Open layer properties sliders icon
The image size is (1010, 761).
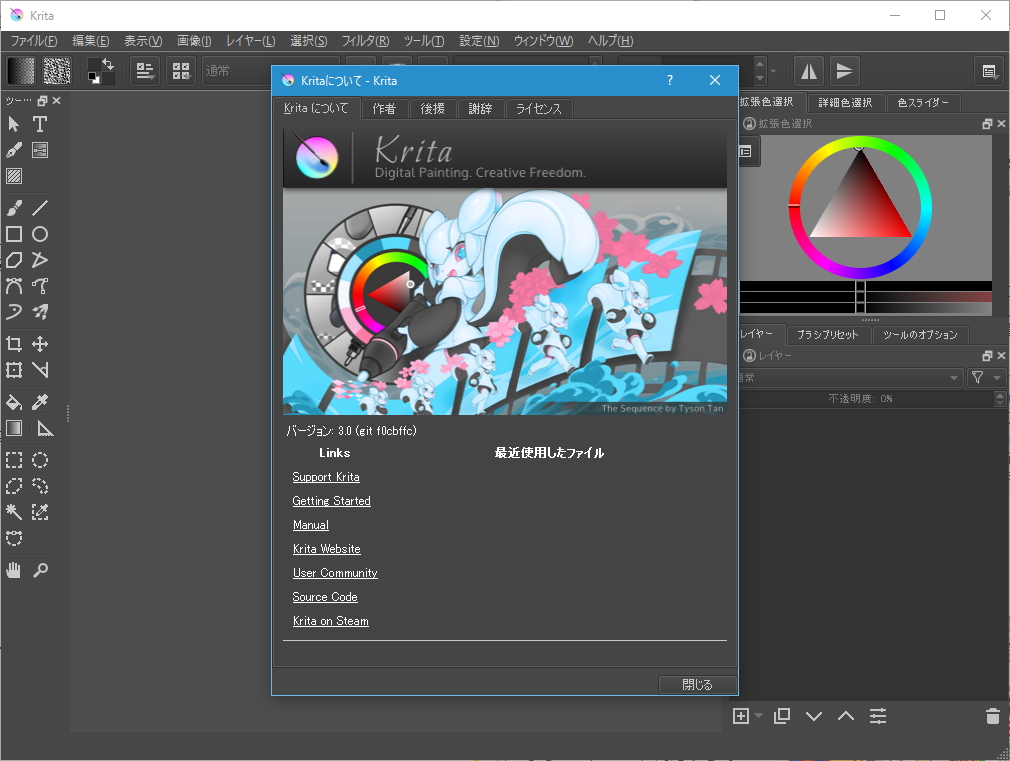(x=878, y=716)
